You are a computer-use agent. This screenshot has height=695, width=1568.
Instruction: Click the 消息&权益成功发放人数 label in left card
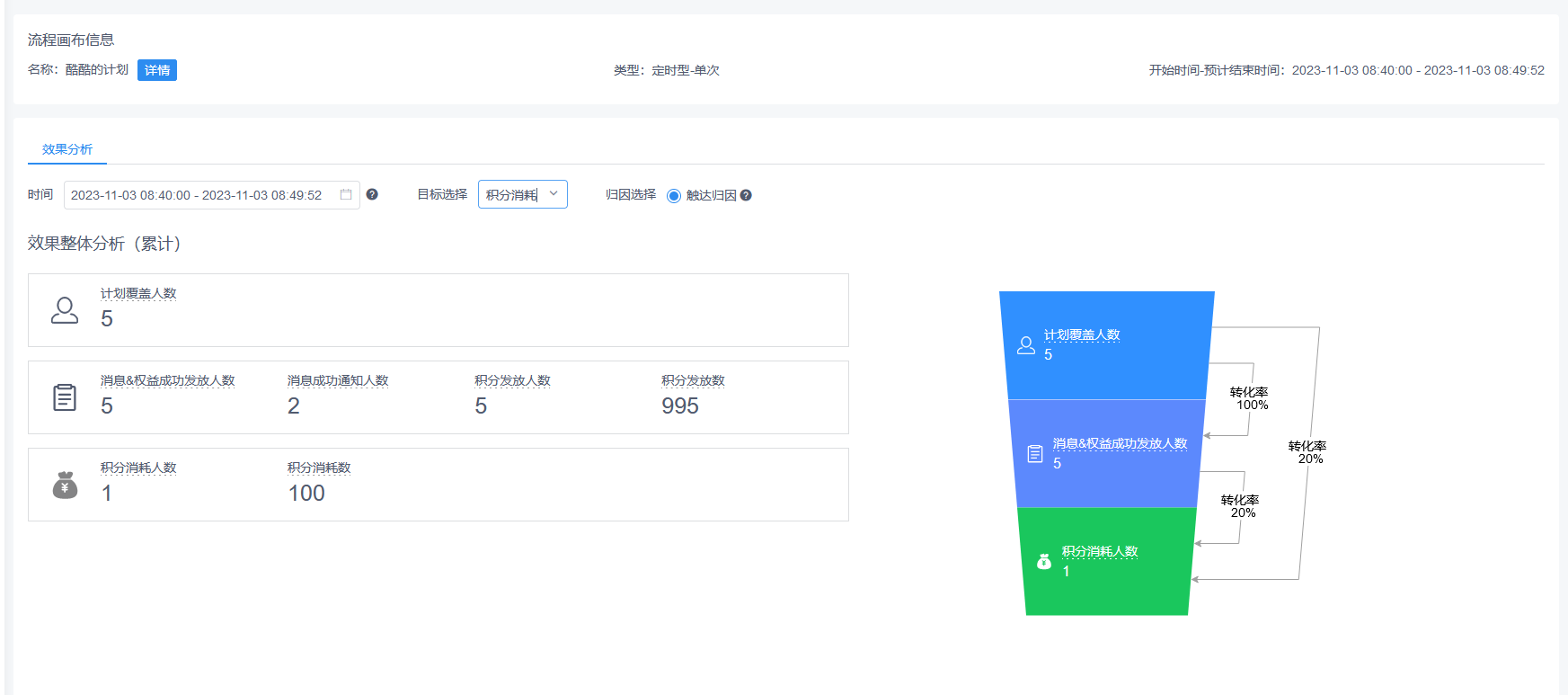click(167, 381)
